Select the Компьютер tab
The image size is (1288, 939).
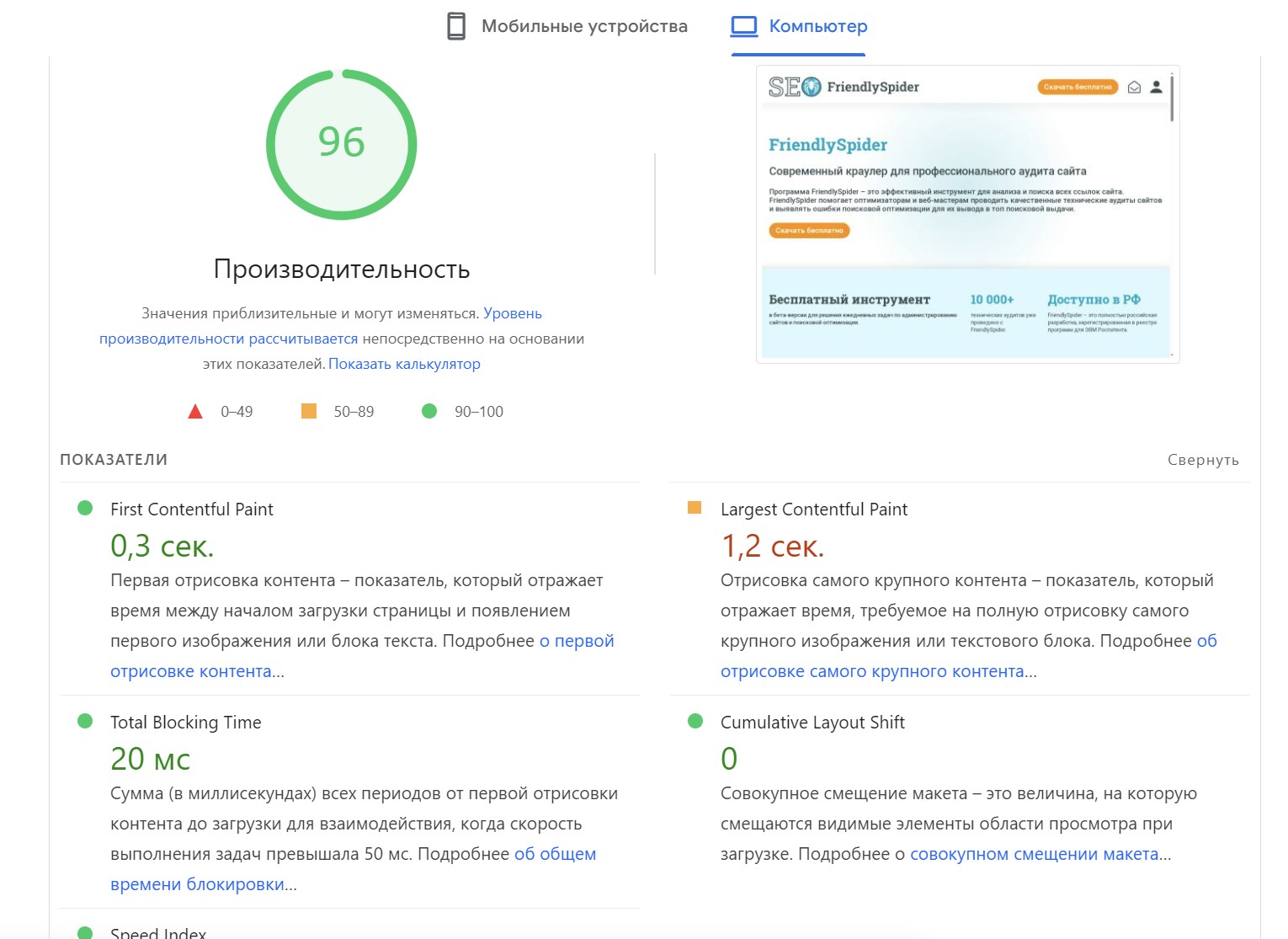click(x=817, y=26)
